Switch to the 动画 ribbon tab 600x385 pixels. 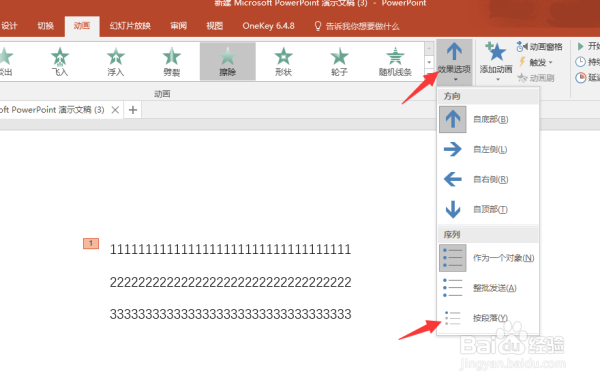(x=82, y=26)
